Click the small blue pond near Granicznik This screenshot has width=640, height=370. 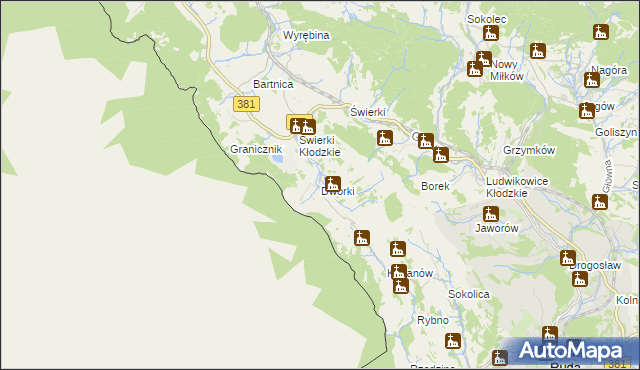tap(278, 159)
